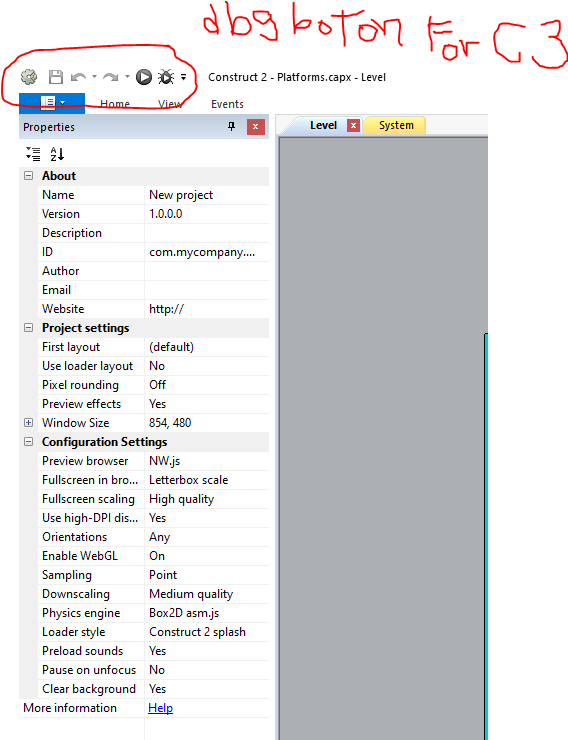Open the blue File menu button

click(x=52, y=102)
